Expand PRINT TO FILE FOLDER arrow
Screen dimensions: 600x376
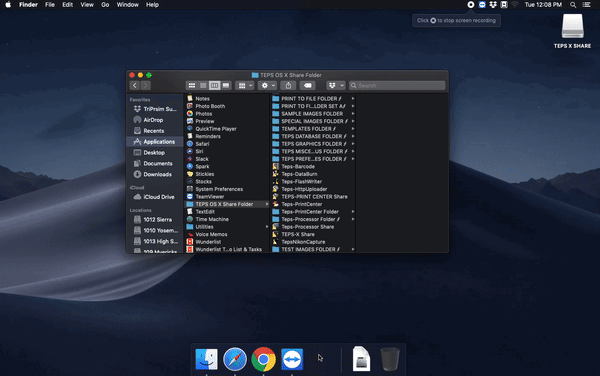click(353, 99)
